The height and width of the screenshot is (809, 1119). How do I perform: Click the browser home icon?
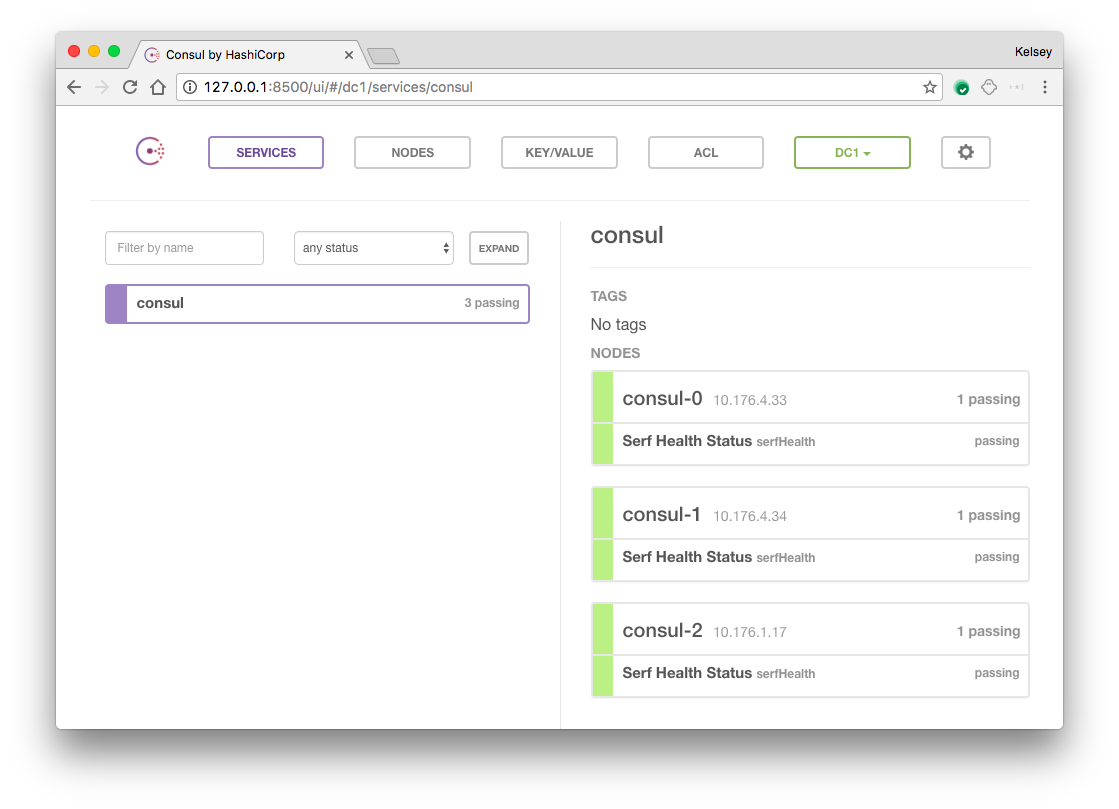158,87
